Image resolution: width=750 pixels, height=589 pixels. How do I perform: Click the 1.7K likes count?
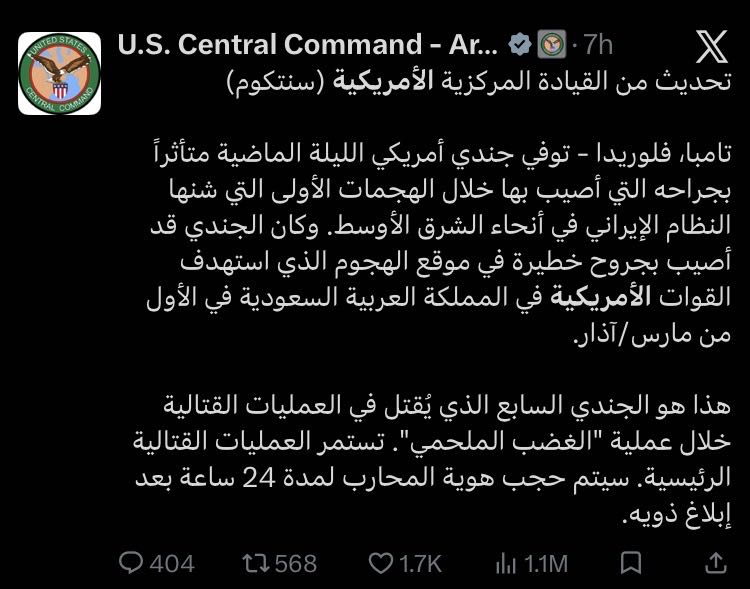click(420, 564)
